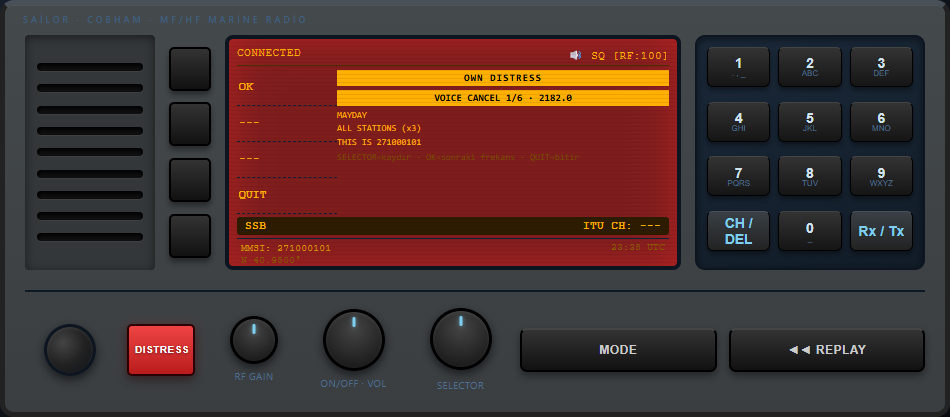950x417 pixels.
Task: Click the unlabeled round knob left of DISTRESS
Action: 70,350
